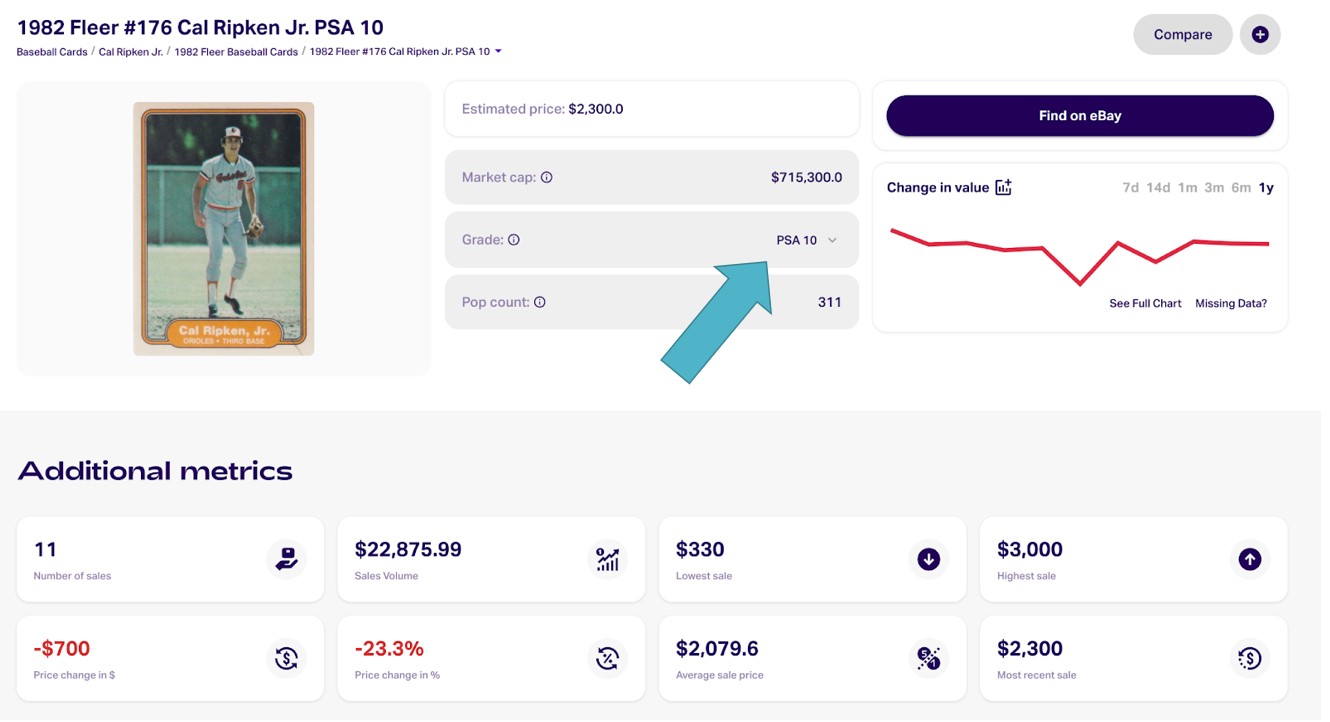This screenshot has width=1330, height=722.
Task: Click the Grade info icon
Action: coord(514,240)
